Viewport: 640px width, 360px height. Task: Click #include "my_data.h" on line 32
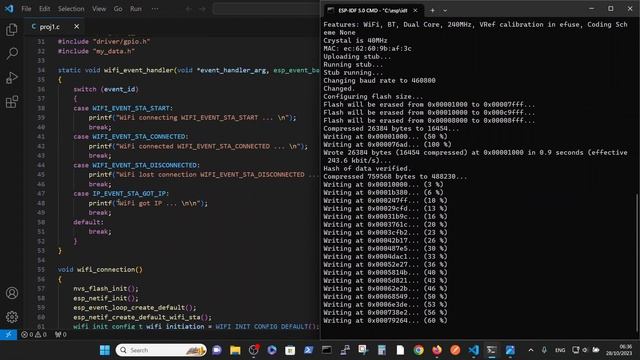click(96, 51)
